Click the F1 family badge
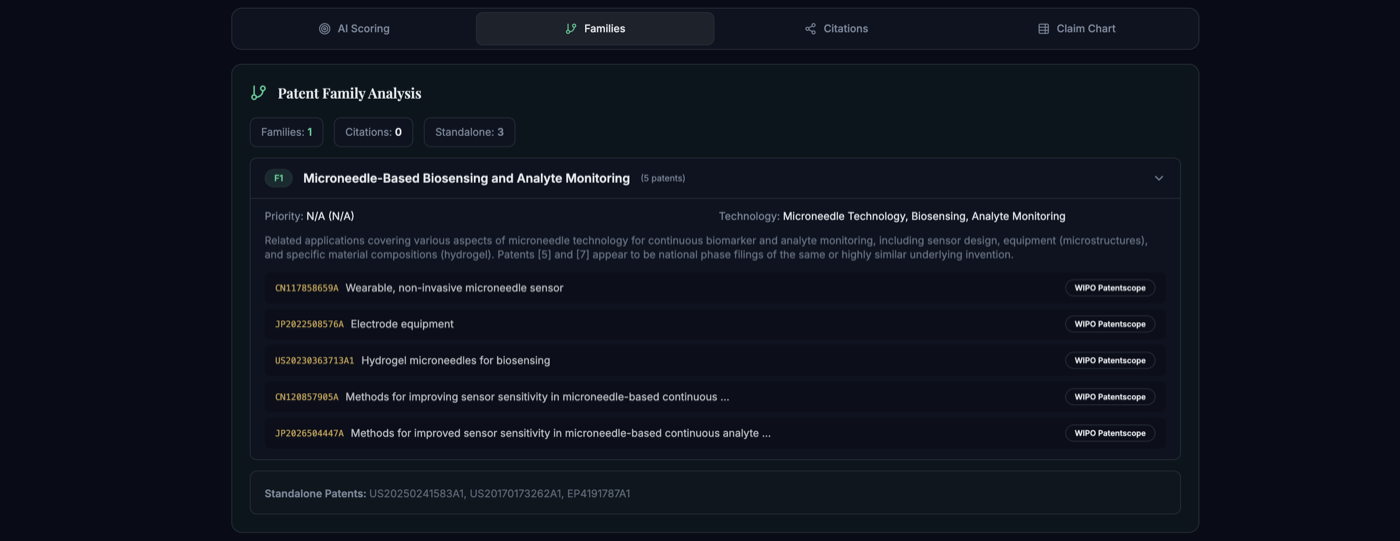The height and width of the screenshot is (541, 1400). click(279, 178)
